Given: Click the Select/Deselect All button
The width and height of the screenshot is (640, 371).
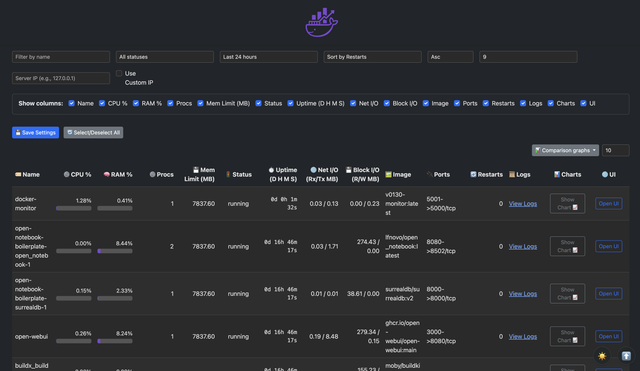Looking at the screenshot, I should (x=93, y=132).
